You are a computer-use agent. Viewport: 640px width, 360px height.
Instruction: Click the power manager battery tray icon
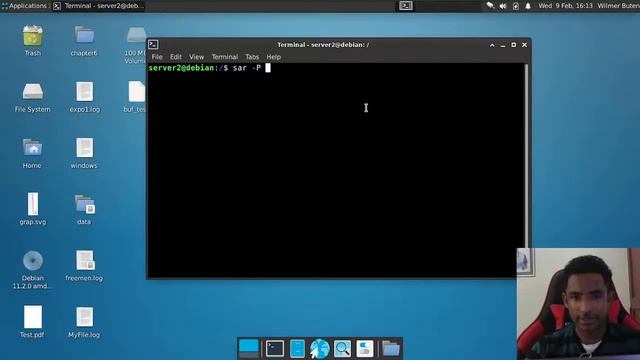[516, 6]
